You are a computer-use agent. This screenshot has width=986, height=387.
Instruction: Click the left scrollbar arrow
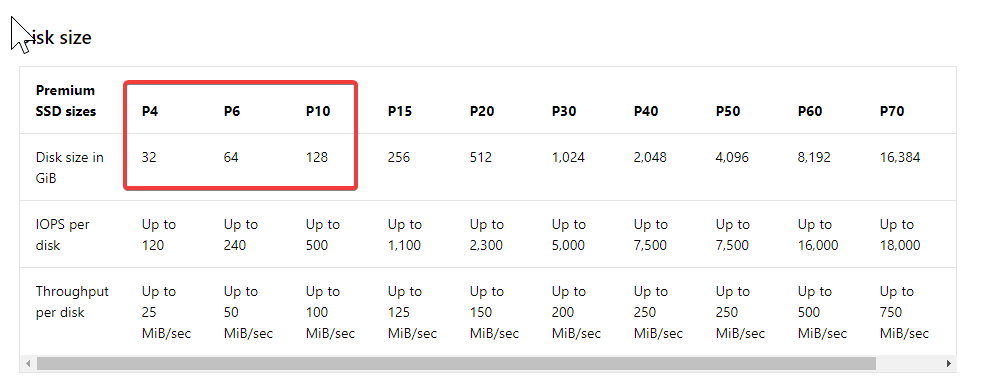[x=28, y=364]
